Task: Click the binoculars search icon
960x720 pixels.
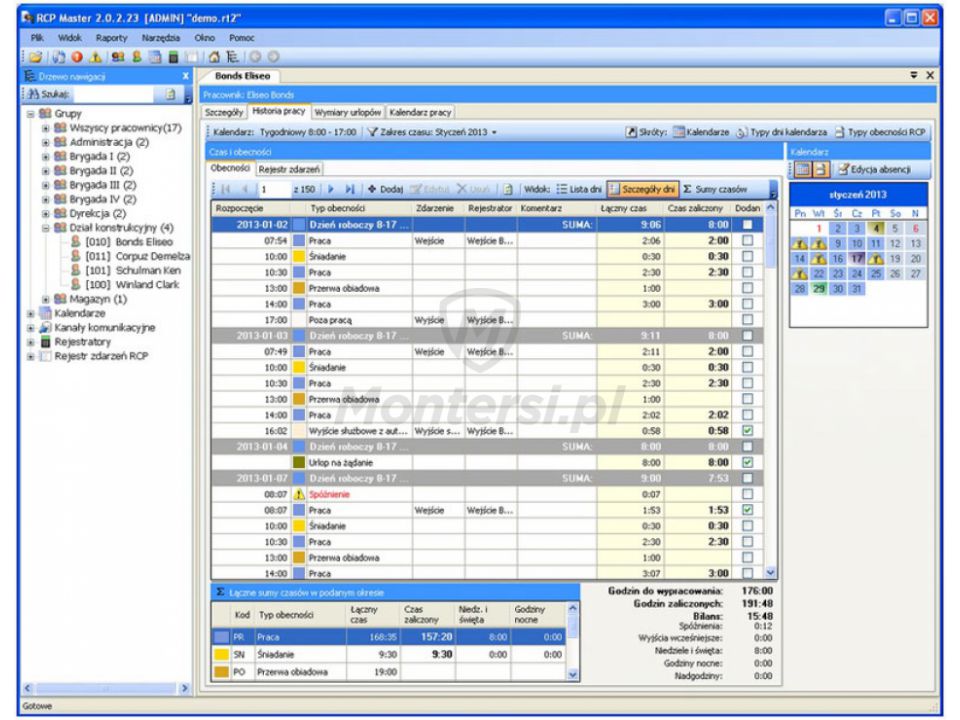Action: pyautogui.click(x=33, y=94)
